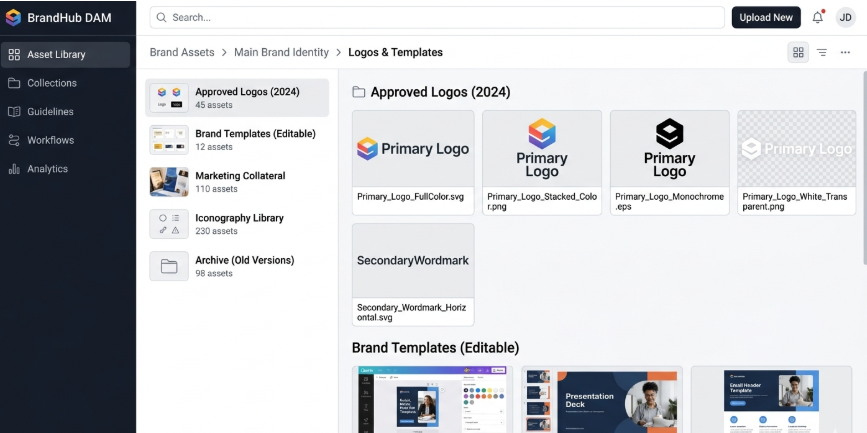
Task: Click '12 assets' count text
Action: coord(214,147)
